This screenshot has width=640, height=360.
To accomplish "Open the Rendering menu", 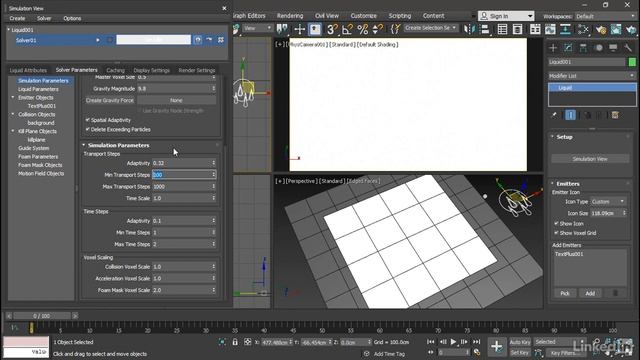I will (290, 16).
